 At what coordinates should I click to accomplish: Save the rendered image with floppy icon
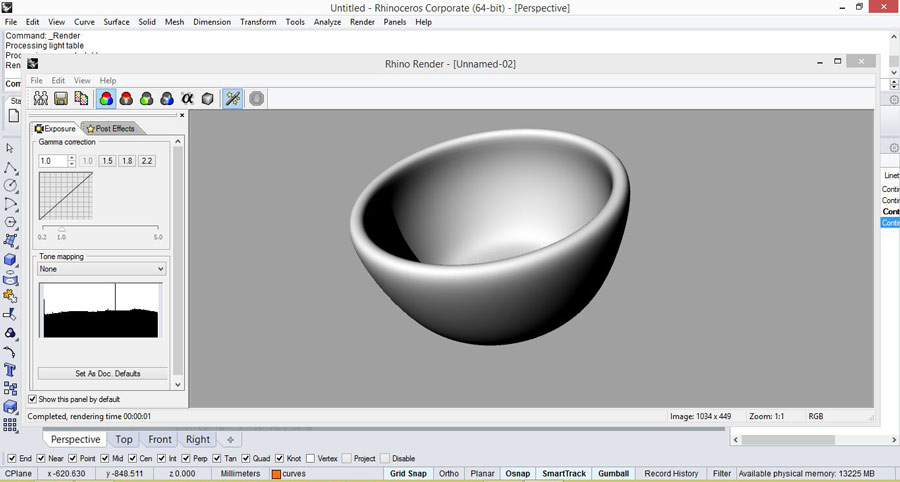(61, 98)
